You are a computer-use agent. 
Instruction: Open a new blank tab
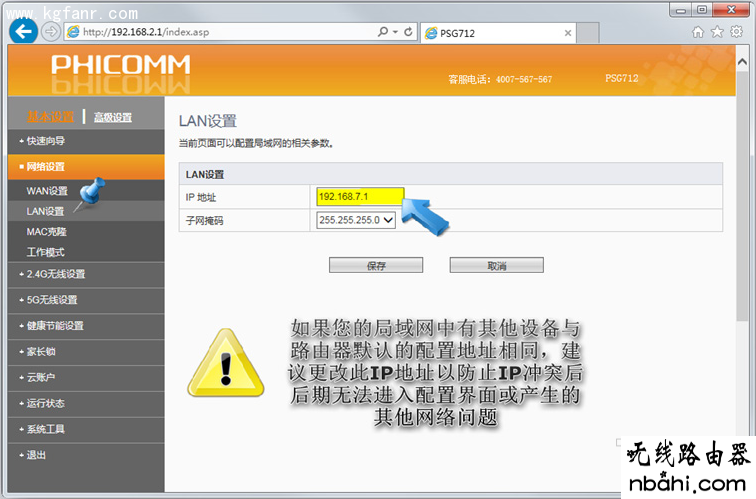pos(588,33)
